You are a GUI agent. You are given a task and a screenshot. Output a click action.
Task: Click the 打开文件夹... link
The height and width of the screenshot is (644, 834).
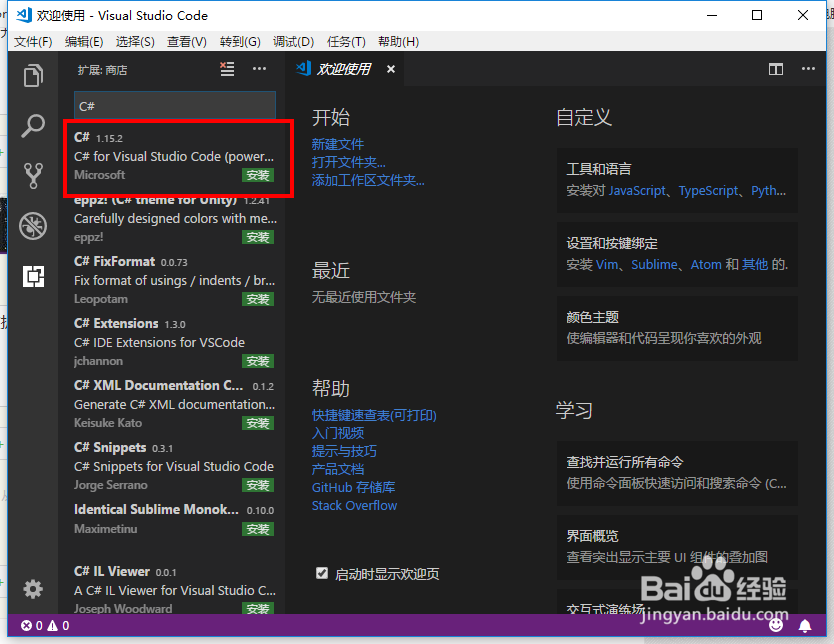coord(348,162)
